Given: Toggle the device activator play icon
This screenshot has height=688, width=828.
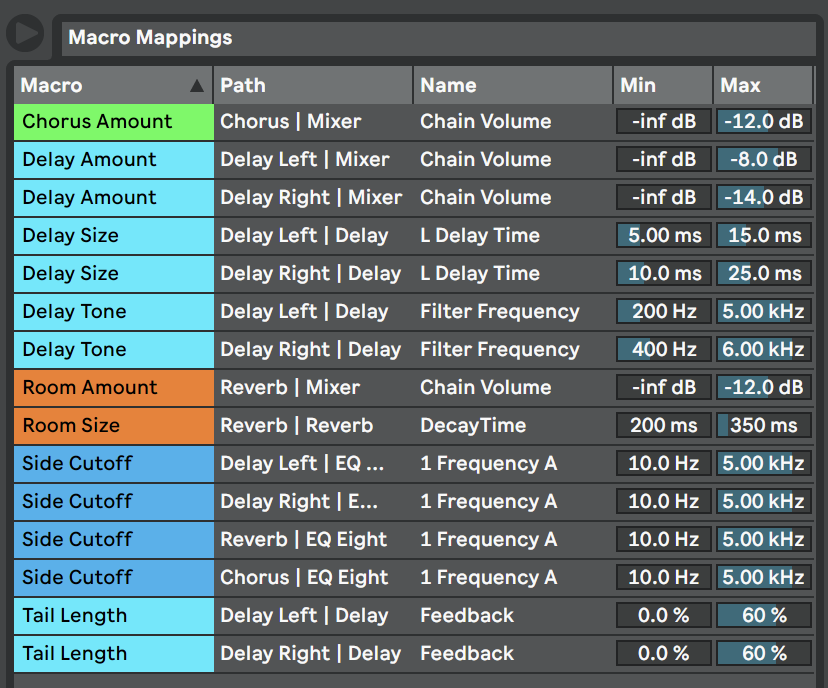Looking at the screenshot, I should point(25,33).
